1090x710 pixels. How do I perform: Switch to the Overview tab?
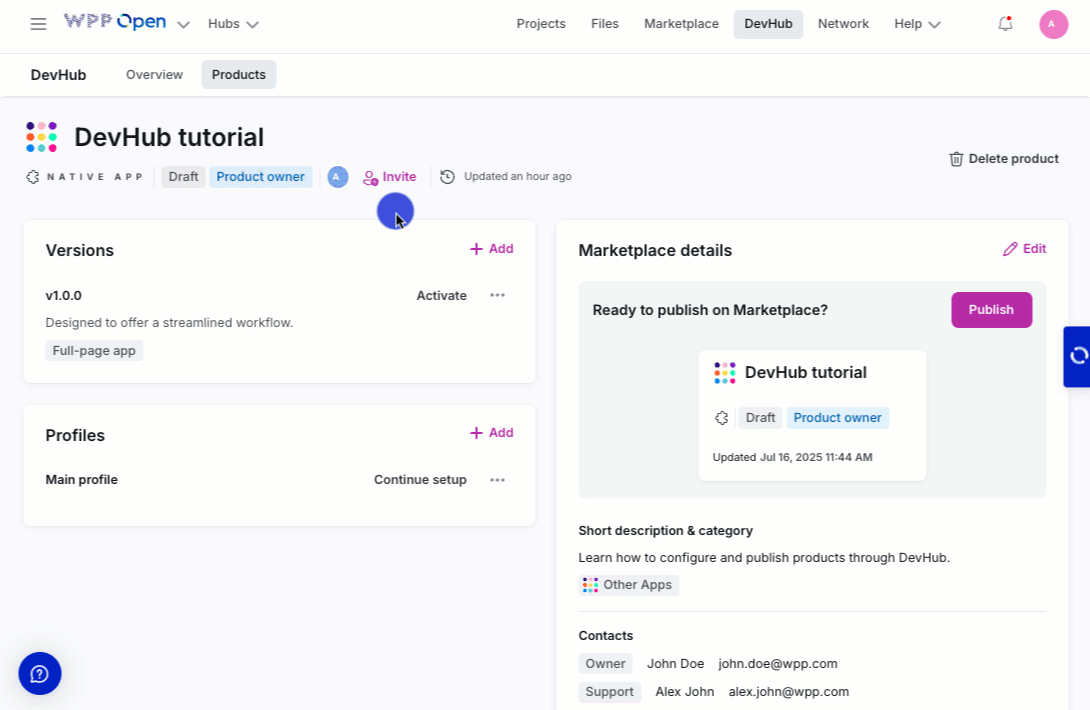(x=154, y=75)
